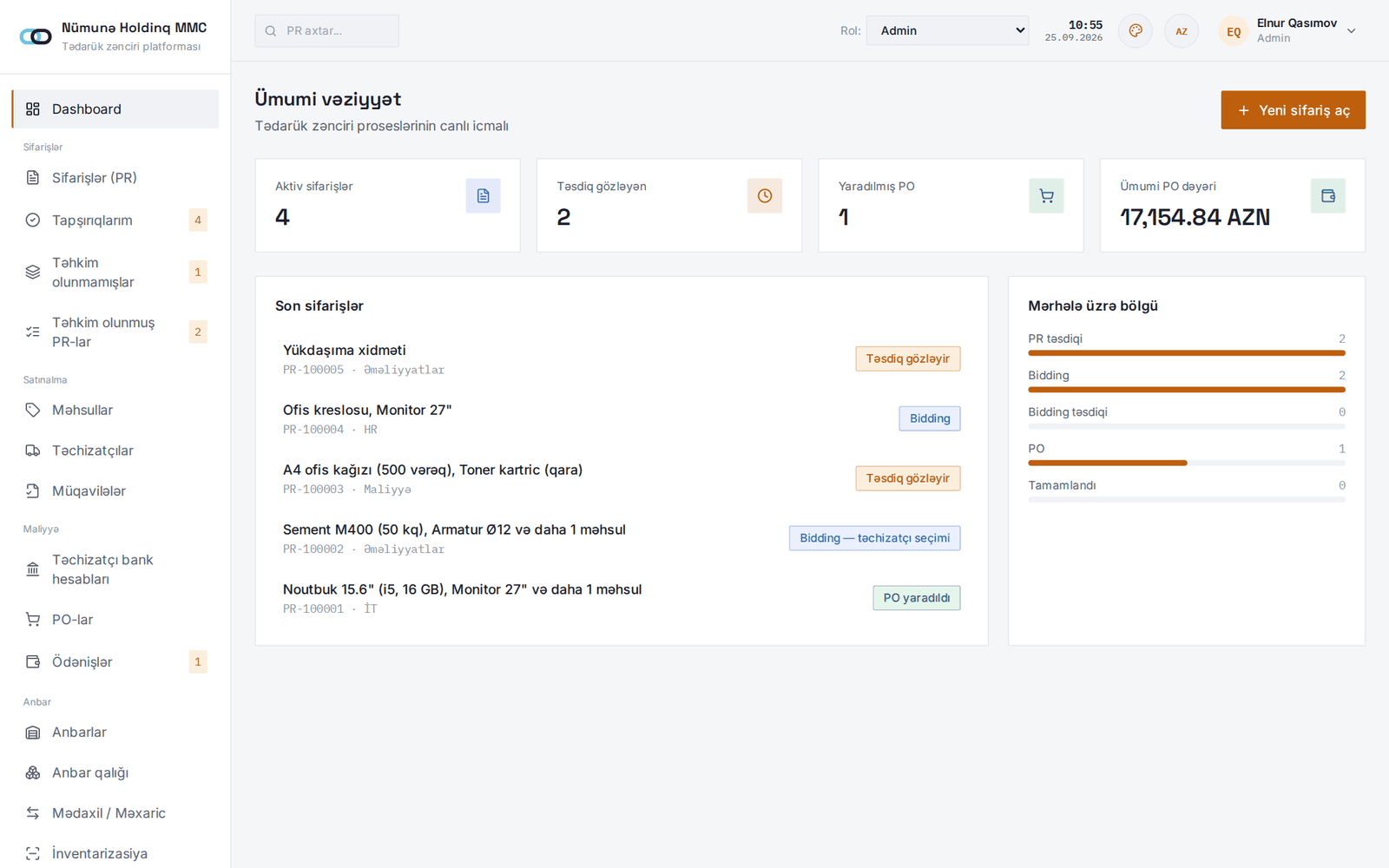Open İnventarizasiya page
Image resolution: width=1389 pixels, height=868 pixels.
(115, 854)
